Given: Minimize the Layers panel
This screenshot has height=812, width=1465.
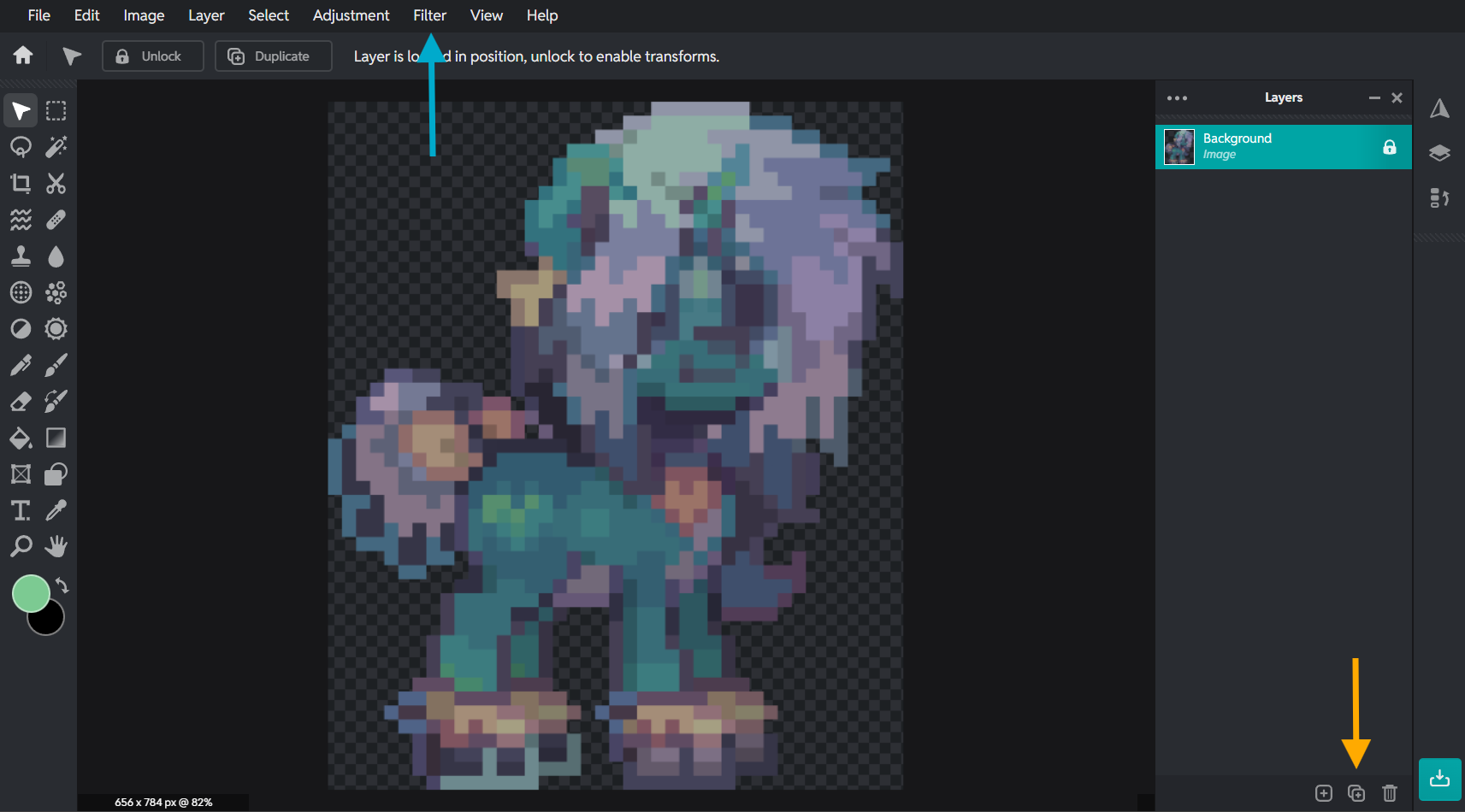Looking at the screenshot, I should tap(1374, 98).
